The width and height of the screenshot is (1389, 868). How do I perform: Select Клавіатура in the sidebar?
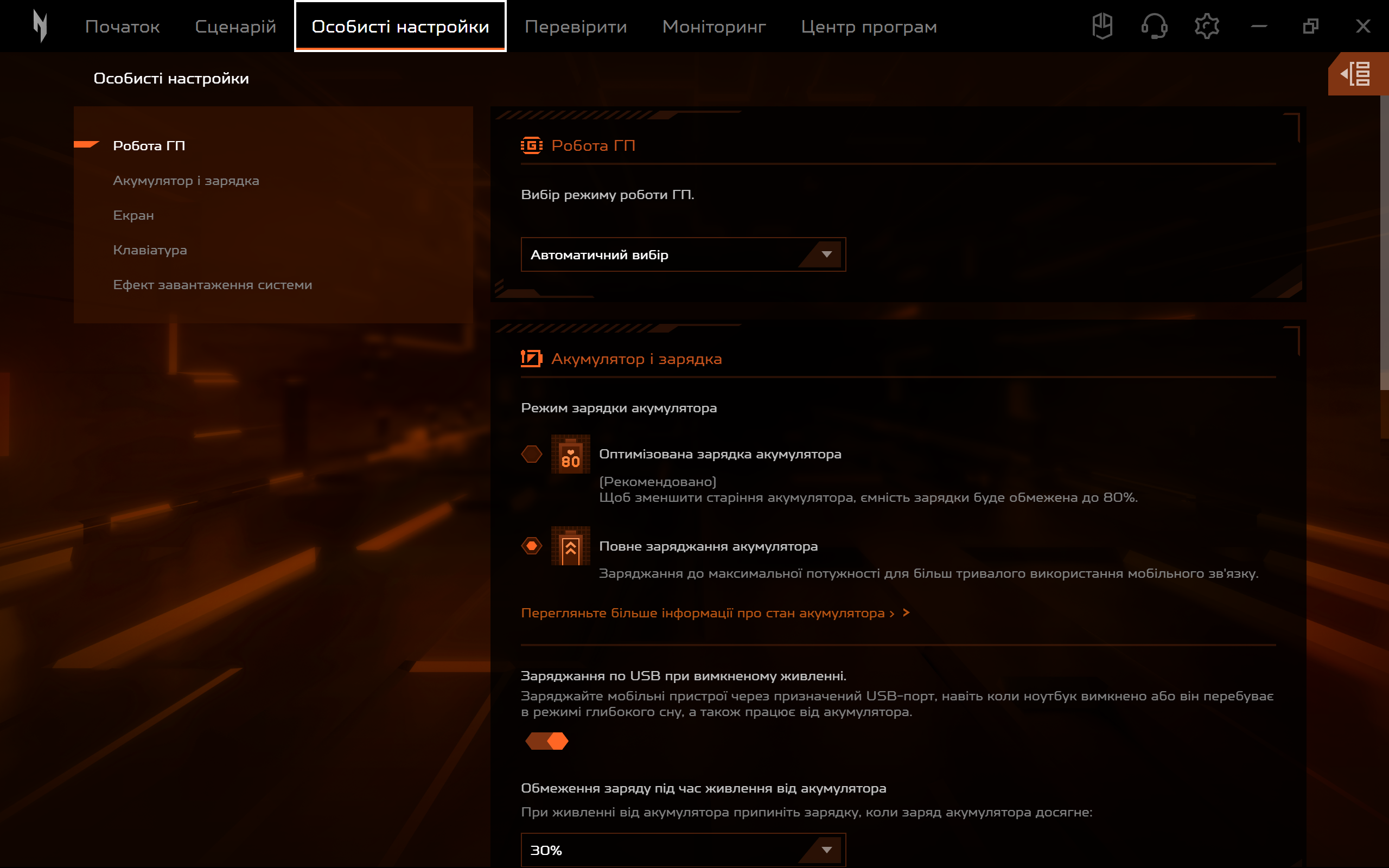[x=150, y=250]
